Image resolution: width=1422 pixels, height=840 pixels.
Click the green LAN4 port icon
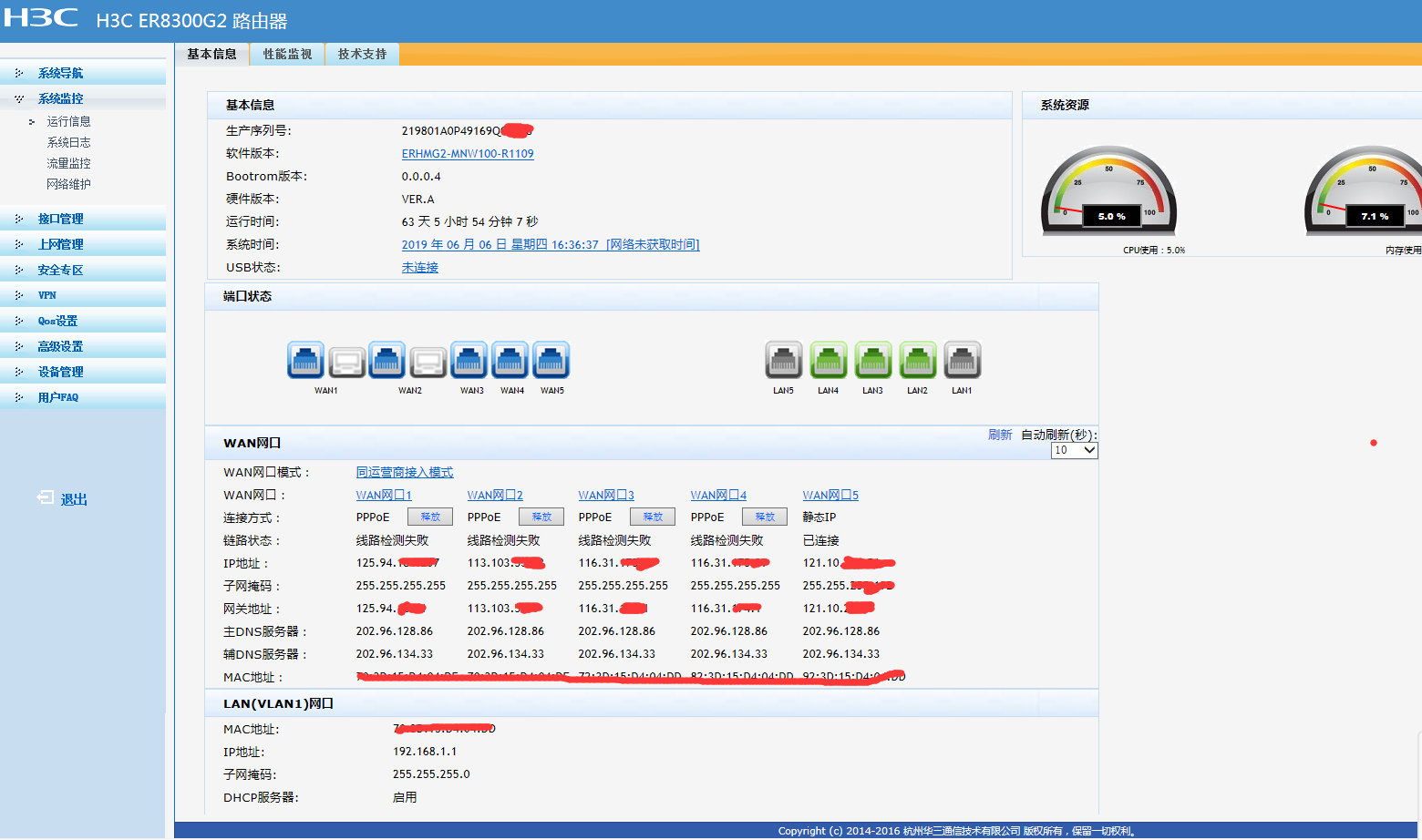[828, 360]
